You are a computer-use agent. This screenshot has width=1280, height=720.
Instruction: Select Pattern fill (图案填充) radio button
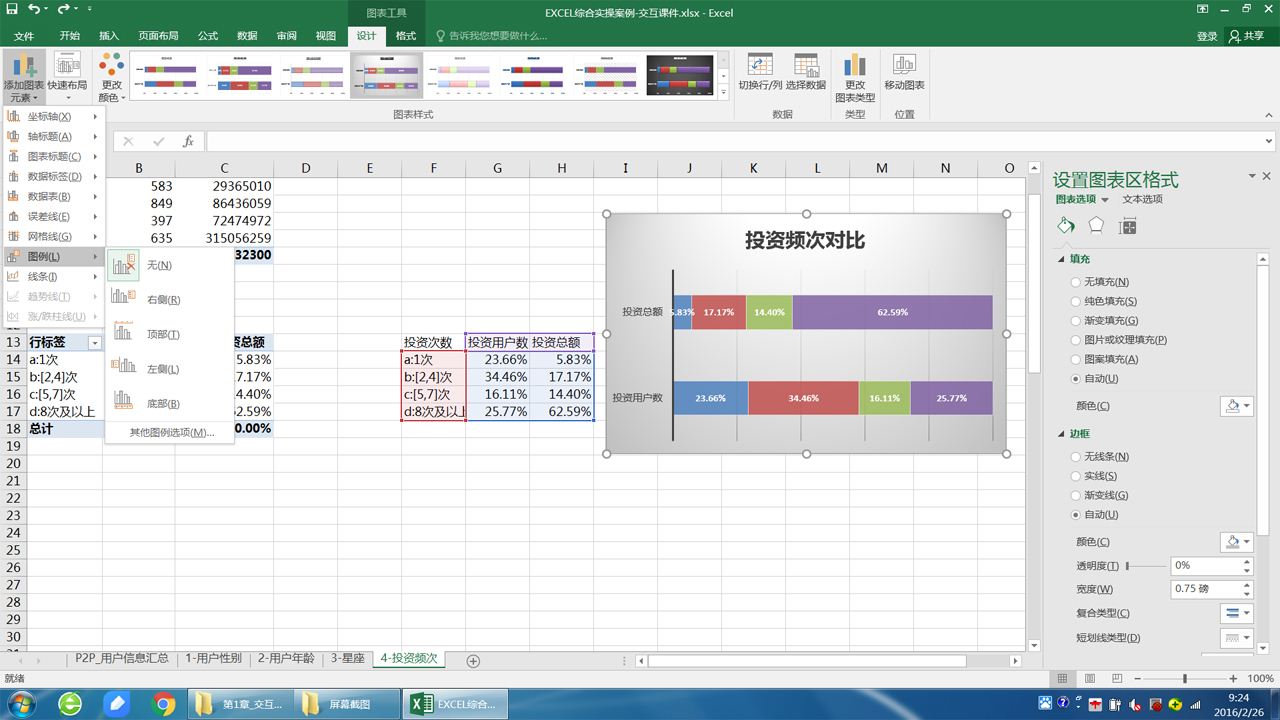click(x=1076, y=359)
